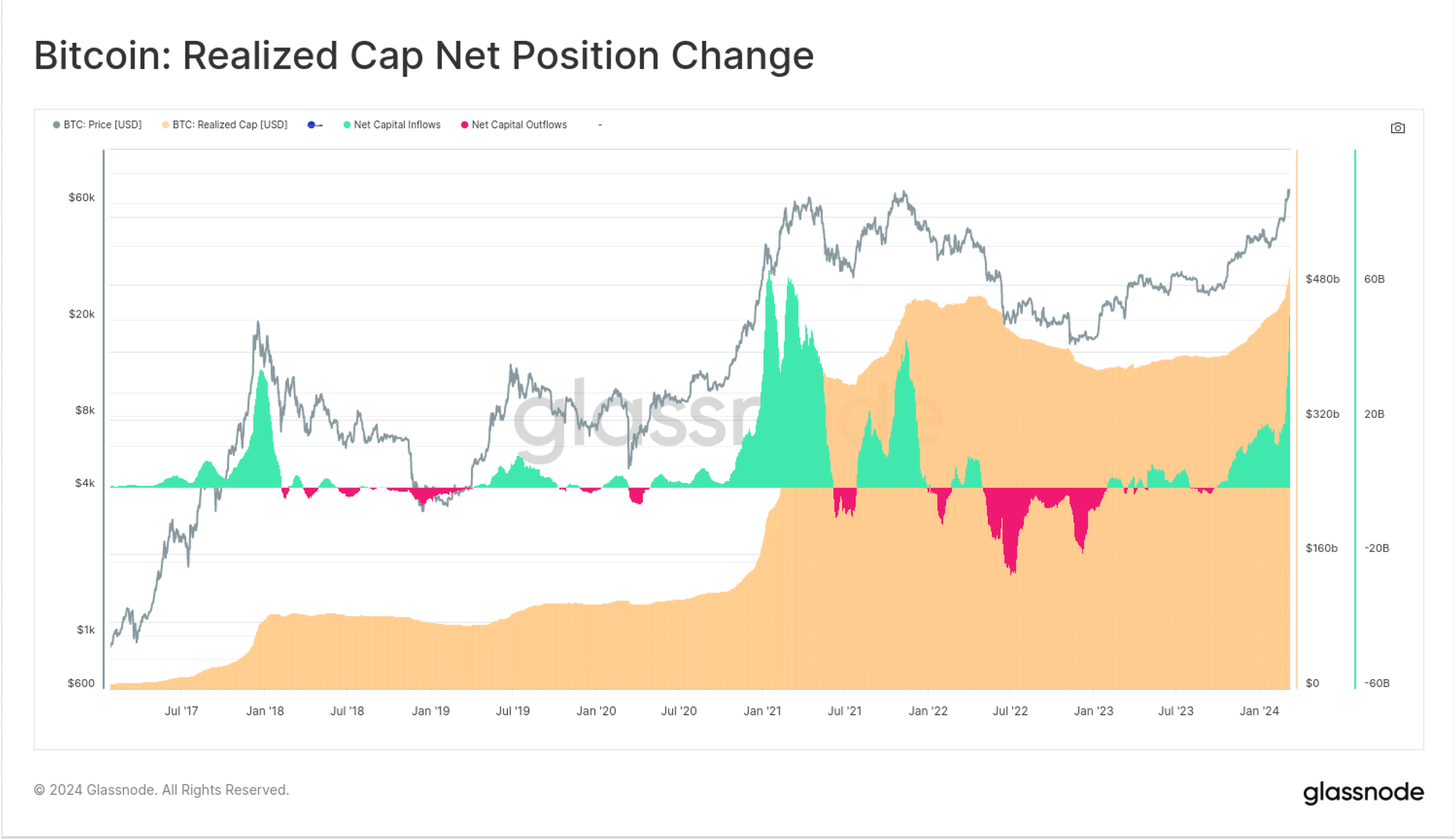
Task: Click the -60B net position axis label
Action: [x=1377, y=684]
